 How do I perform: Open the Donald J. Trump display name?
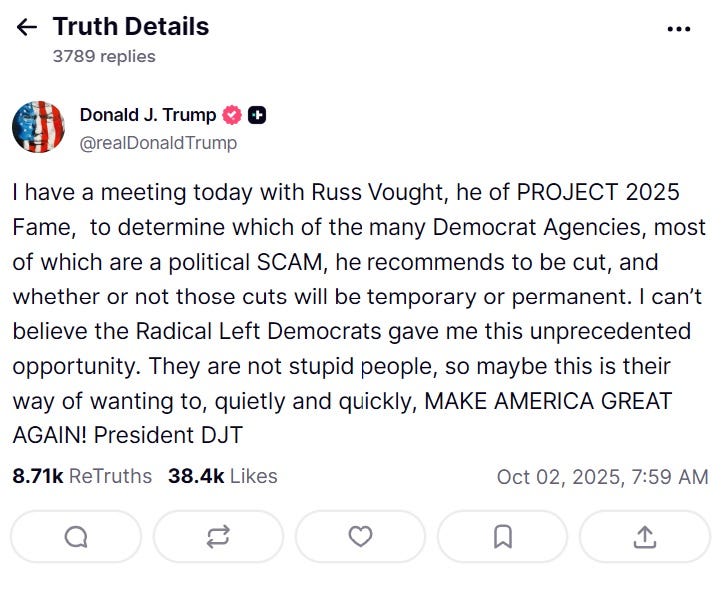pos(148,115)
